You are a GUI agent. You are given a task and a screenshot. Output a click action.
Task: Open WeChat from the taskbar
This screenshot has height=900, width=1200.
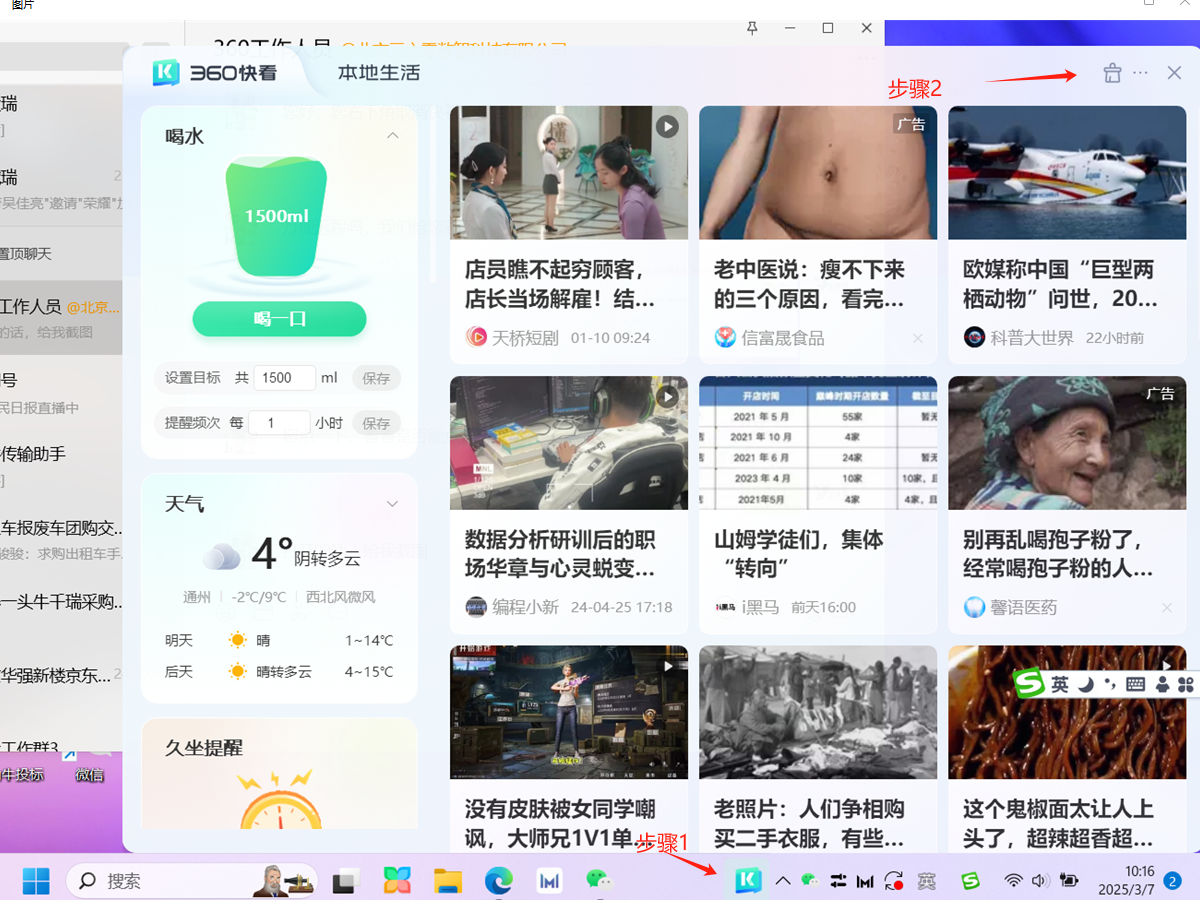click(x=599, y=880)
